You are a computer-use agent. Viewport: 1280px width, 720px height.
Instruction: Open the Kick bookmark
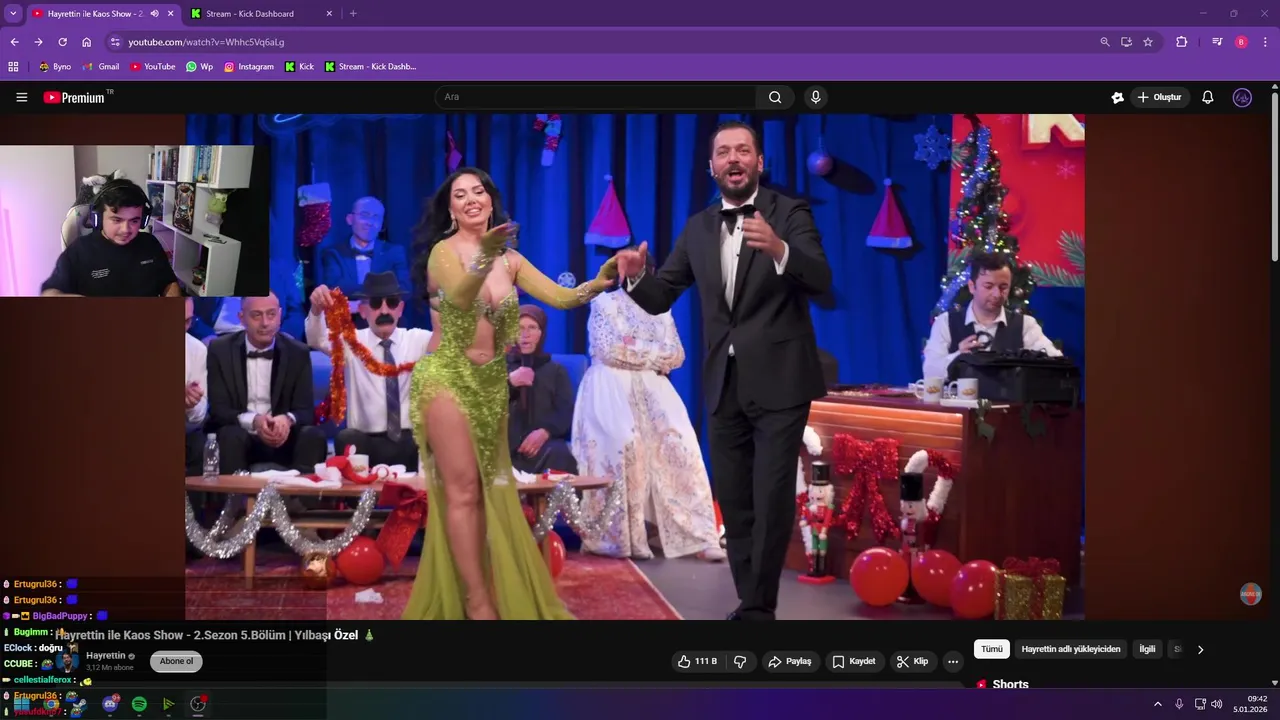point(299,67)
